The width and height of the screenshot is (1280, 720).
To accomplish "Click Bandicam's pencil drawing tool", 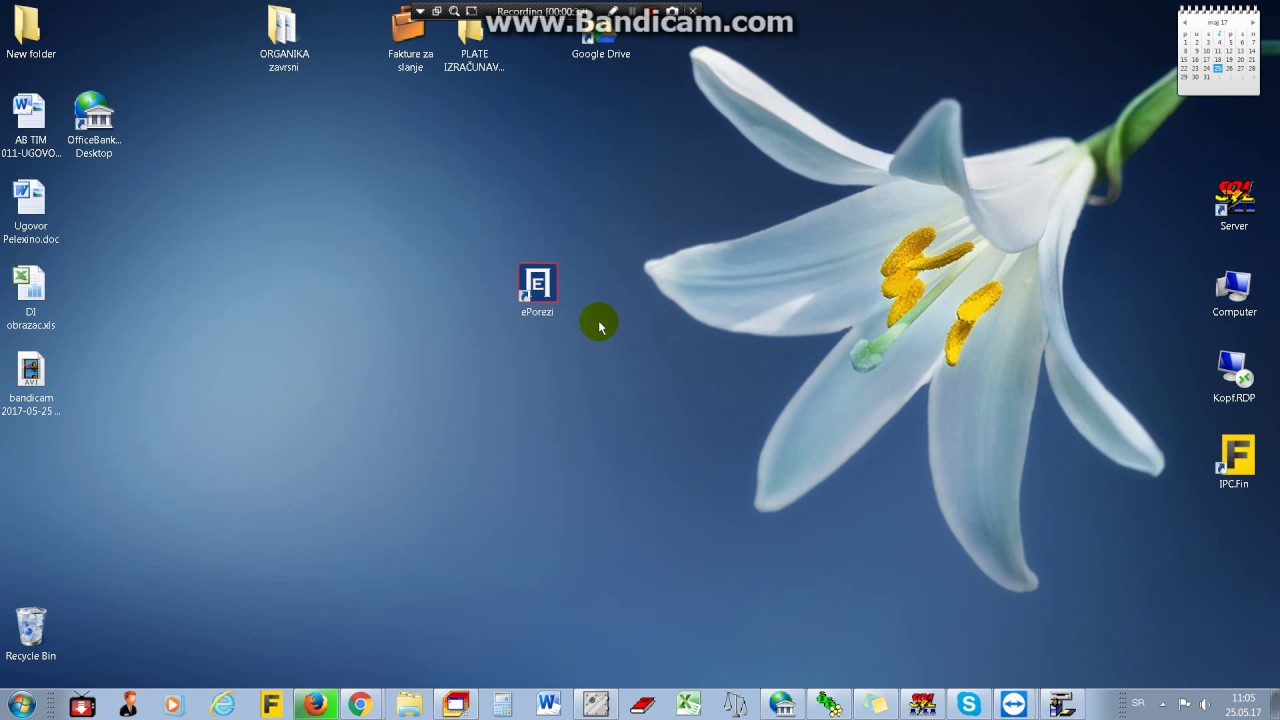I will pyautogui.click(x=612, y=11).
